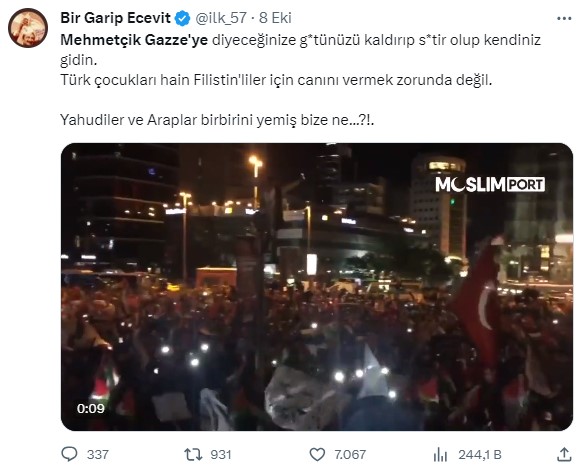Viewport: 586px width, 475px height.
Task: Click the 244,1 B views count
Action: click(480, 454)
